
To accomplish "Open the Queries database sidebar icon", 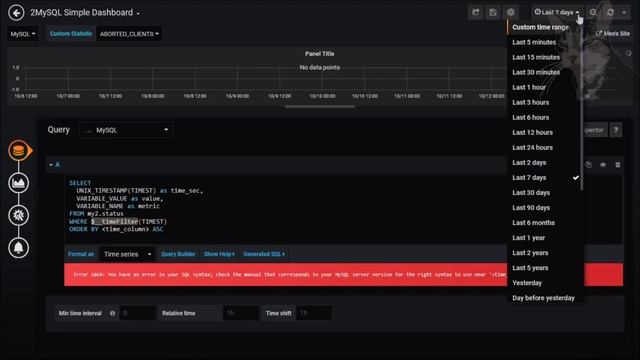I will (18, 151).
